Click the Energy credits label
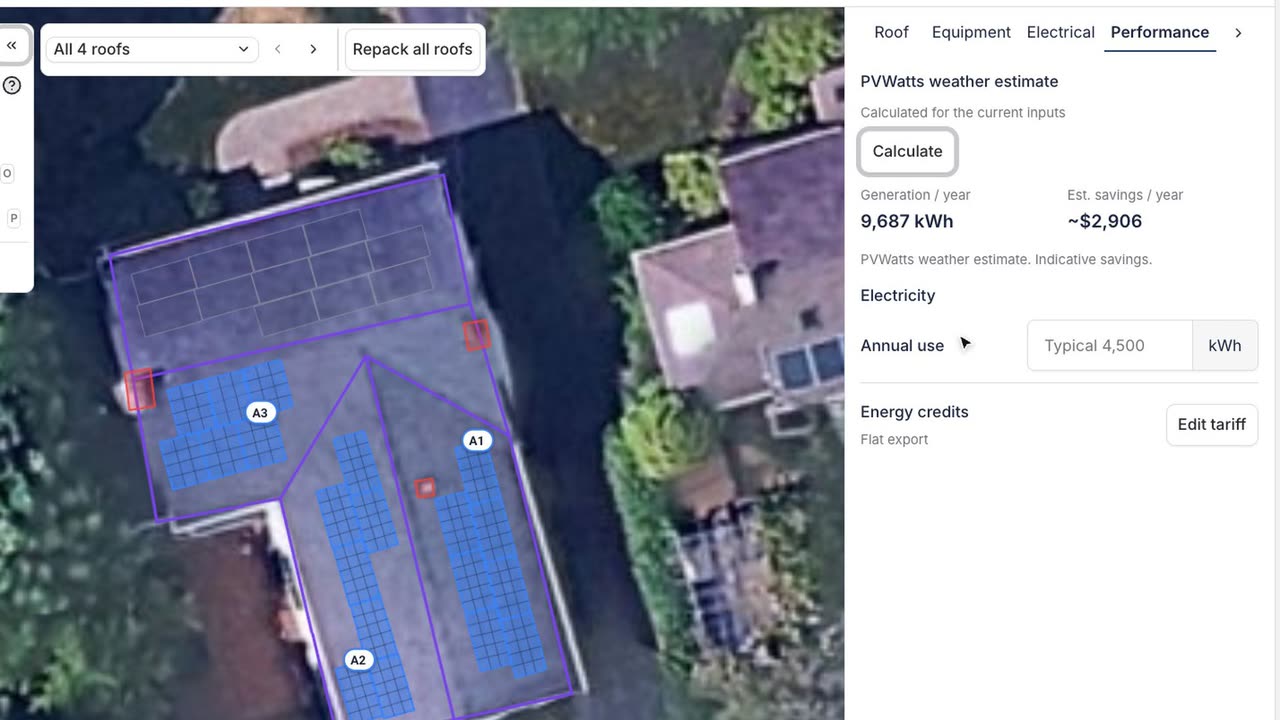Viewport: 1280px width, 720px height. coord(914,412)
